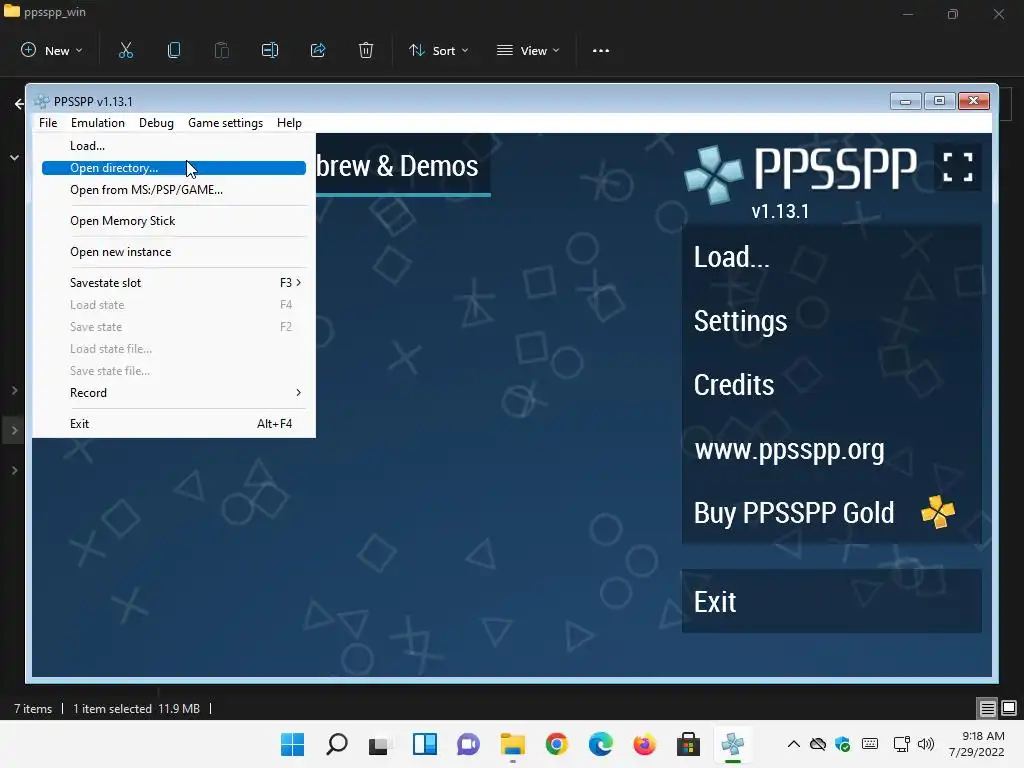
Task: Click the network tray icon
Action: 902,744
